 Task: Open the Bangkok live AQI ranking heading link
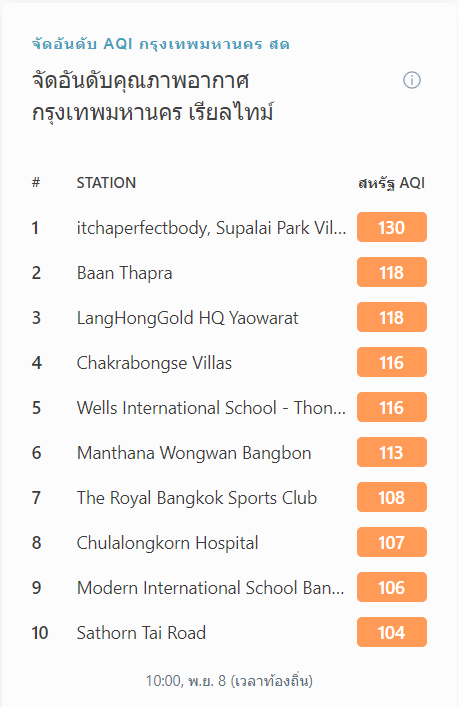pyautogui.click(x=160, y=44)
